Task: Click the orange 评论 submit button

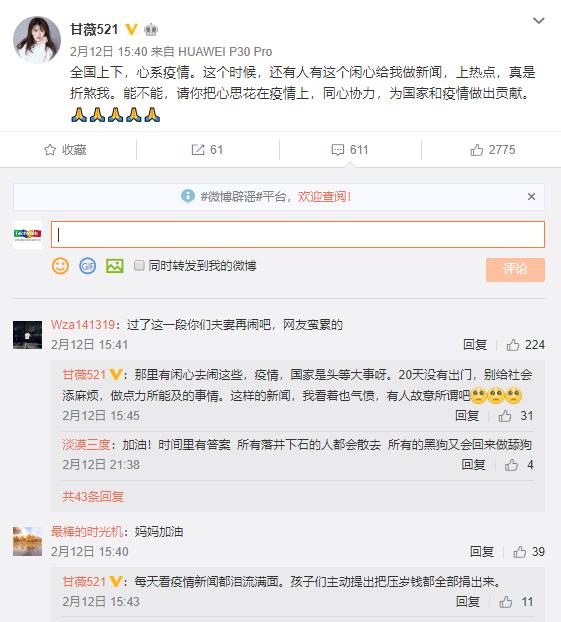Action: [x=515, y=269]
